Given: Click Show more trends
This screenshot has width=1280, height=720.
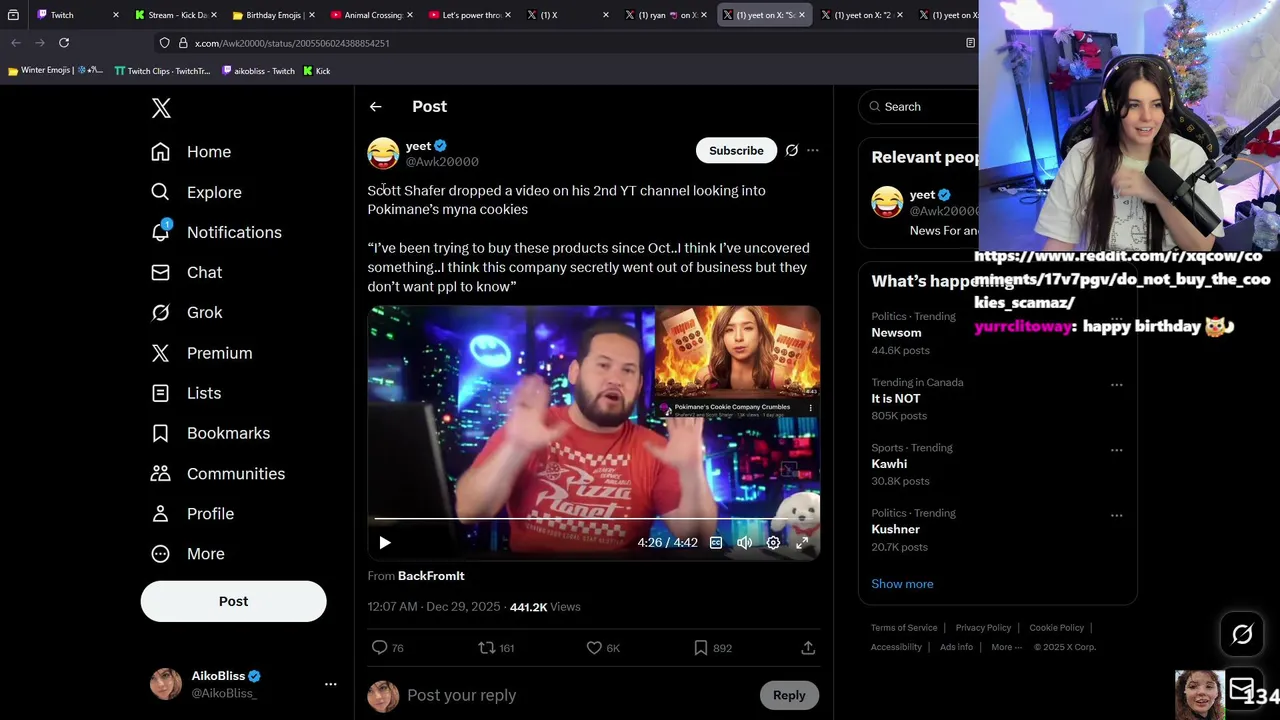Looking at the screenshot, I should coord(902,584).
